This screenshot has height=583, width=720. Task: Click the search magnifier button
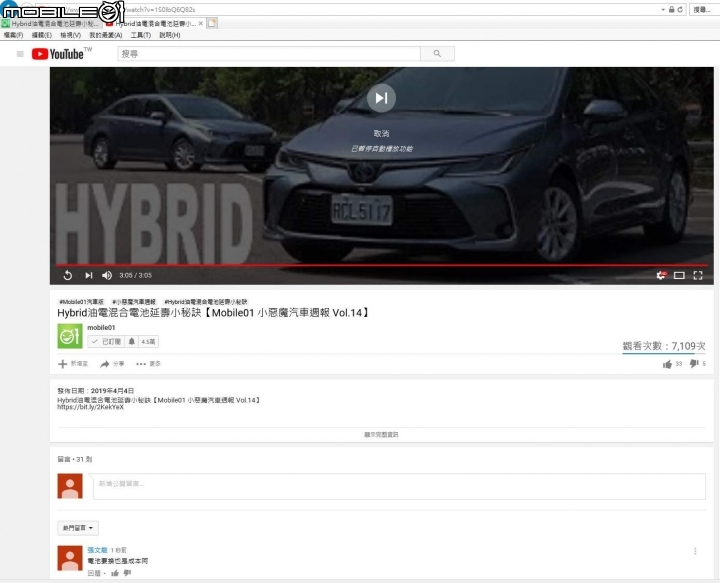437,54
